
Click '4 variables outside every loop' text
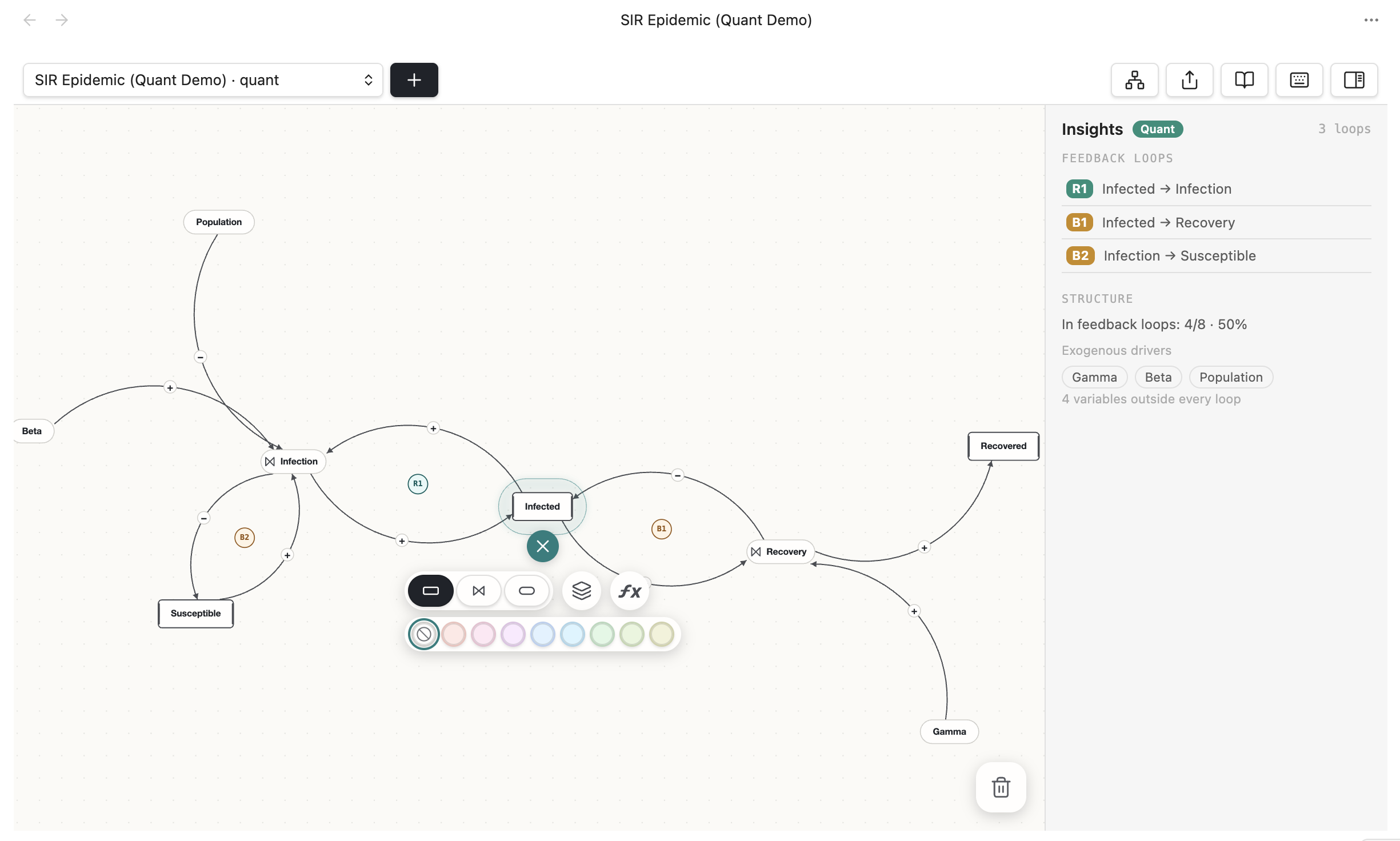click(x=1151, y=399)
